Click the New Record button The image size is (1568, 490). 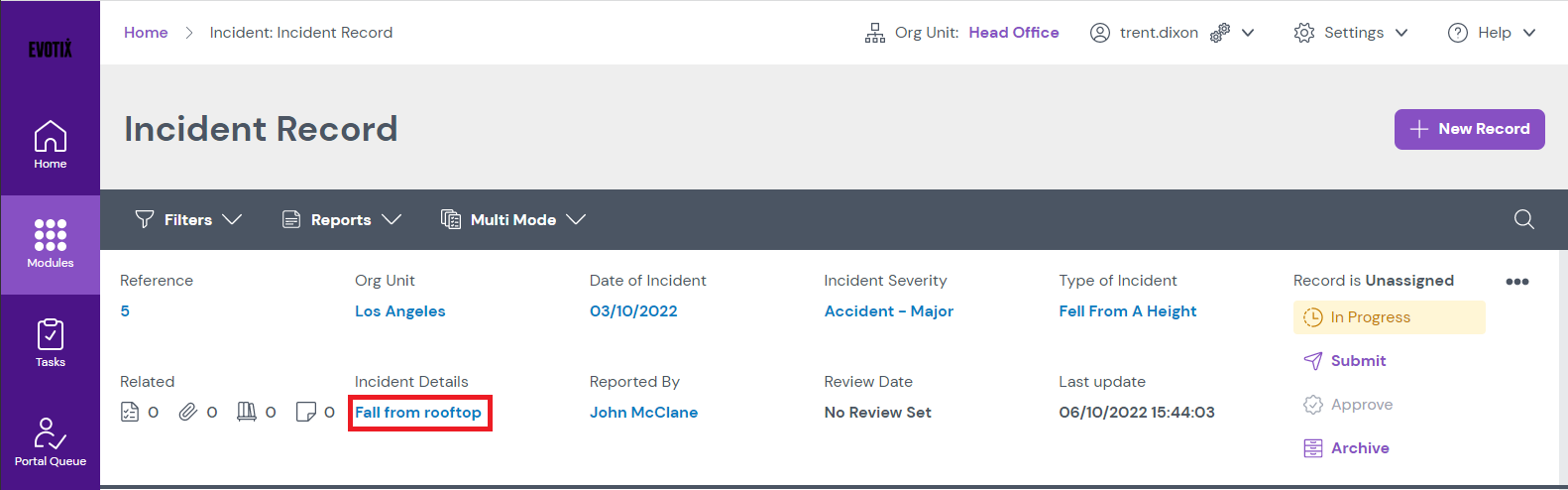tap(1469, 129)
